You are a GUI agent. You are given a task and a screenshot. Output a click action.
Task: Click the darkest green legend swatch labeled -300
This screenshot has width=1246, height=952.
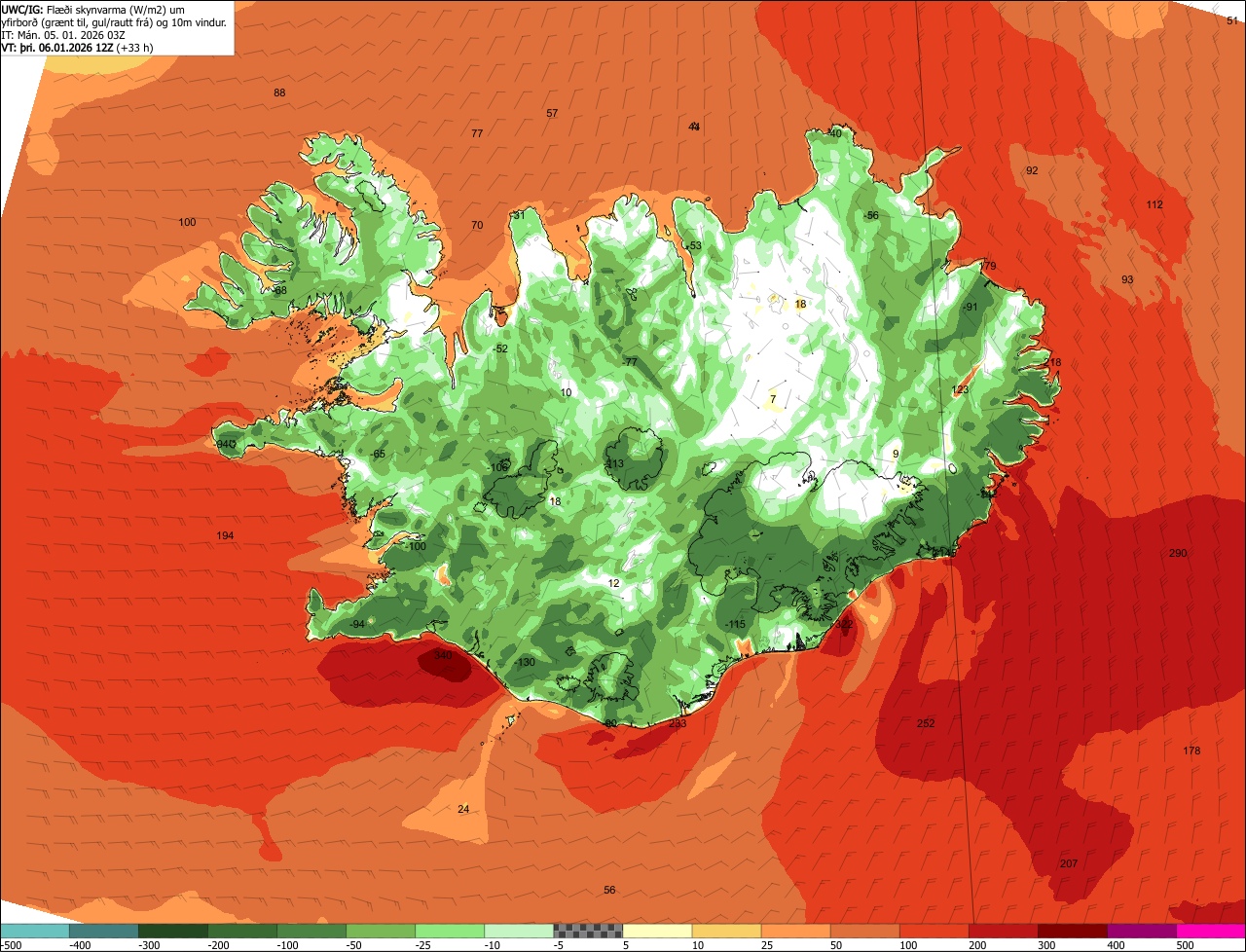tap(172, 931)
